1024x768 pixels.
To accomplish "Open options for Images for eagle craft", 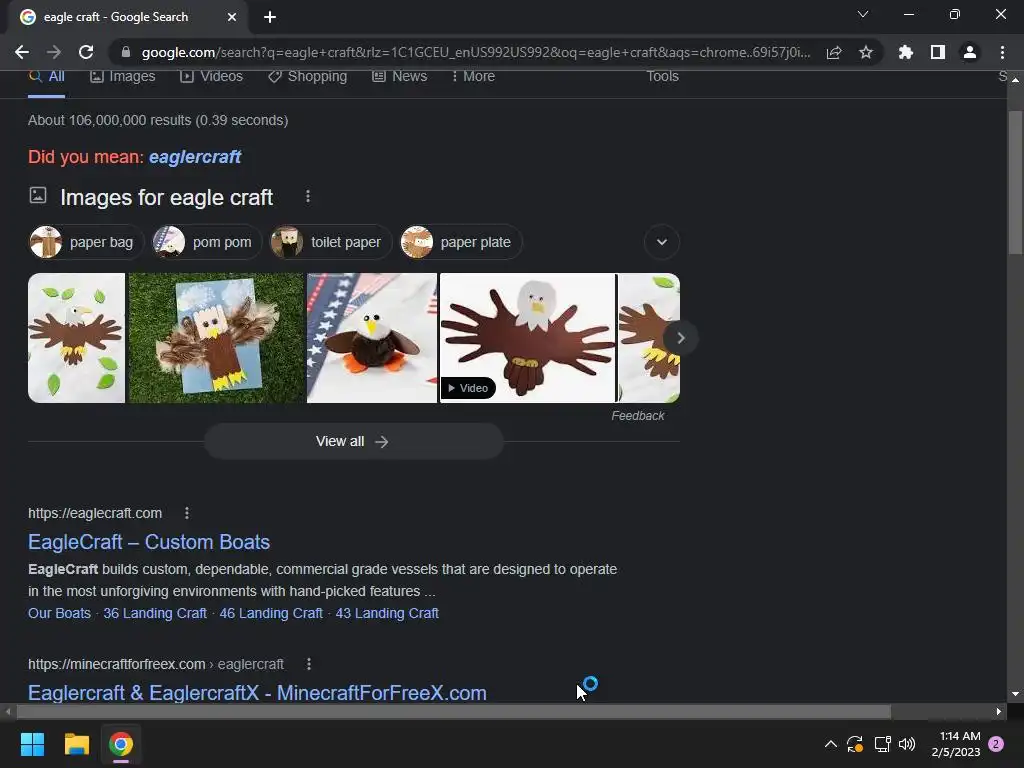I will coord(308,196).
